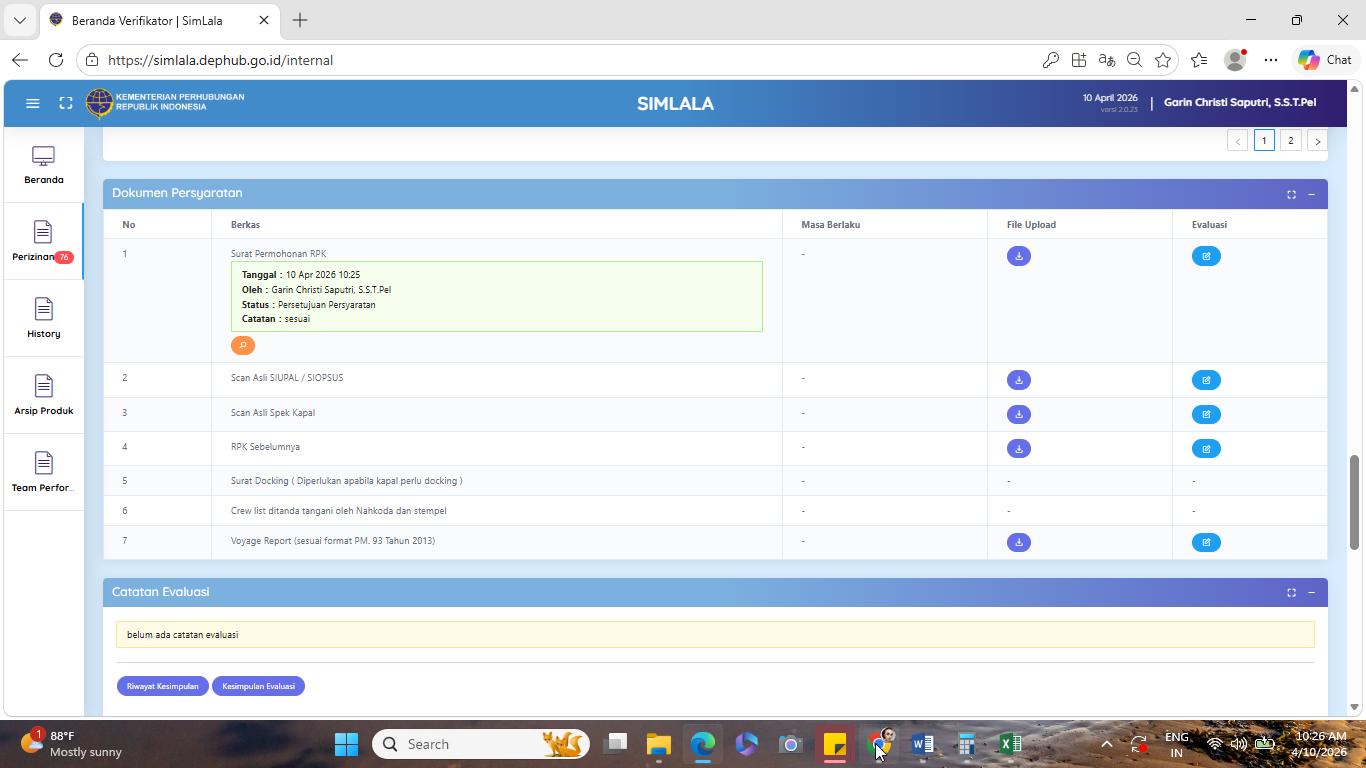1366x768 pixels.
Task: Download the Voyage Report file
Action: [1018, 542]
